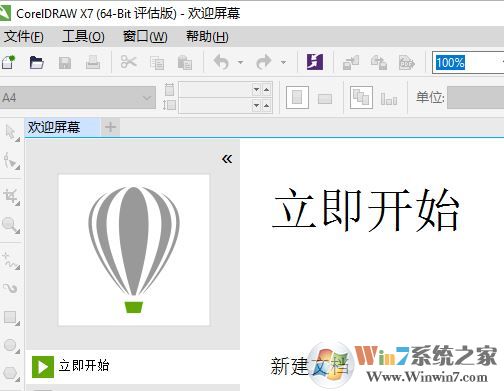The image size is (504, 391).
Task: Select the Ellipse tool
Action: (x=11, y=346)
